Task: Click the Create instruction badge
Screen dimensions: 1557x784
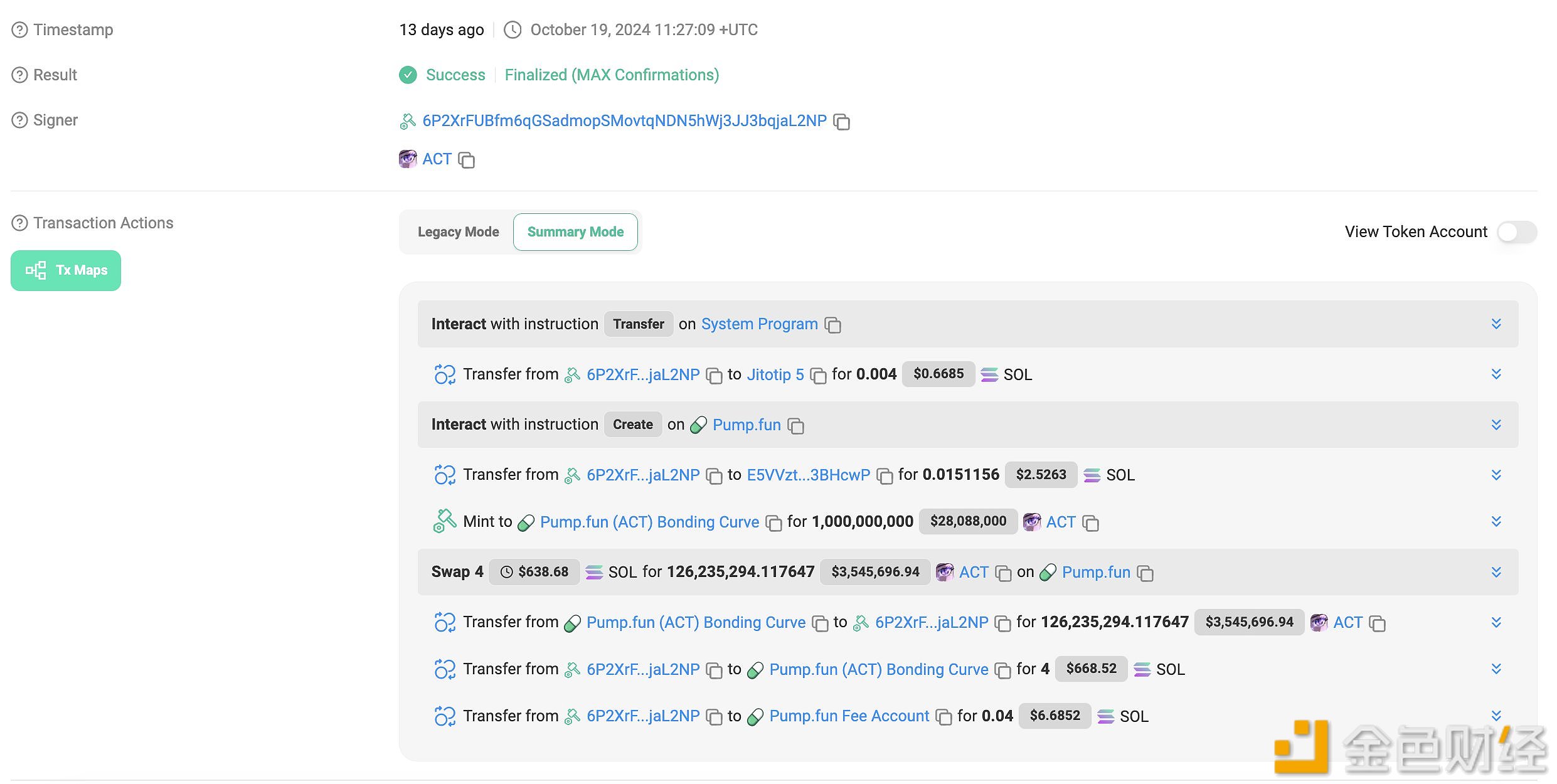Action: (x=633, y=425)
